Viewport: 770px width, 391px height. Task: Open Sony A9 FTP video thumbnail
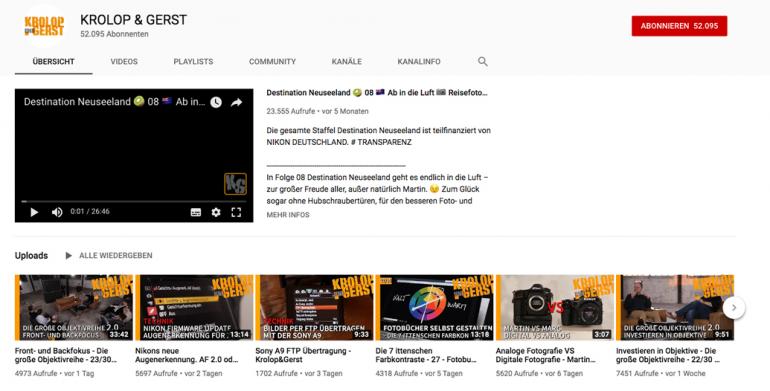tap(314, 307)
